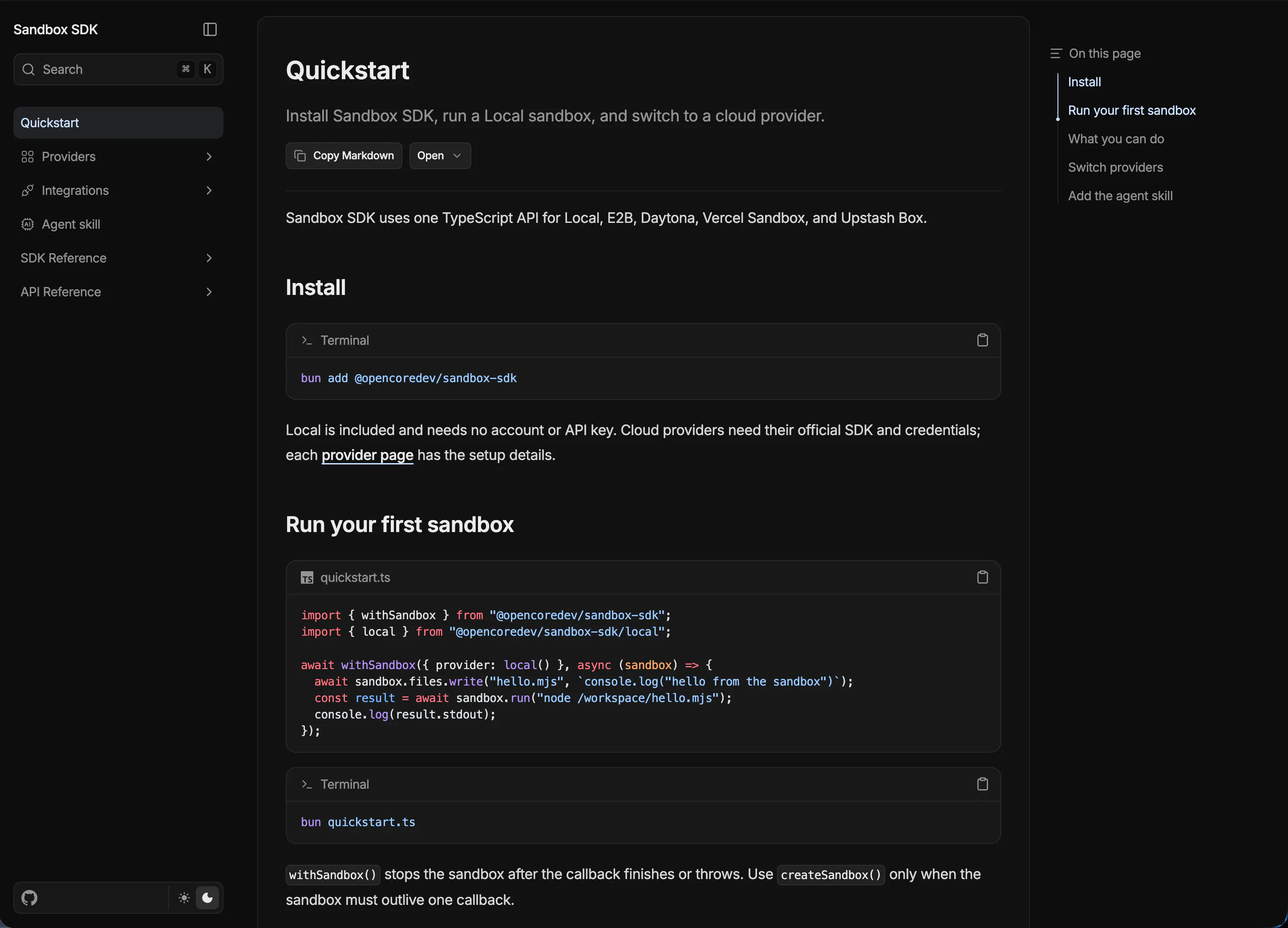Open the Providers sidebar item
Screen dimensions: 1288x928
click(x=118, y=157)
